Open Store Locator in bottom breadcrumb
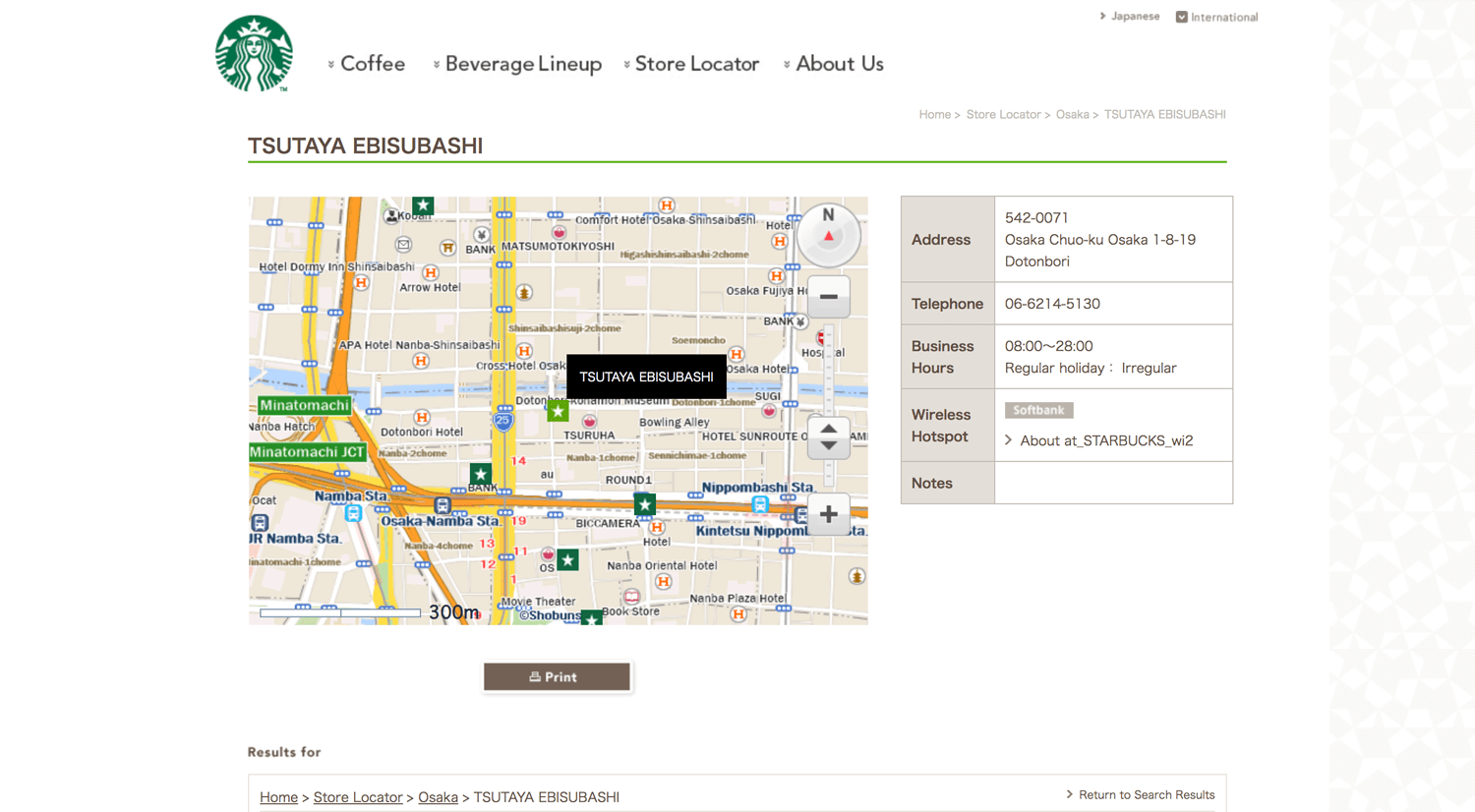The image size is (1475, 812). [x=358, y=797]
